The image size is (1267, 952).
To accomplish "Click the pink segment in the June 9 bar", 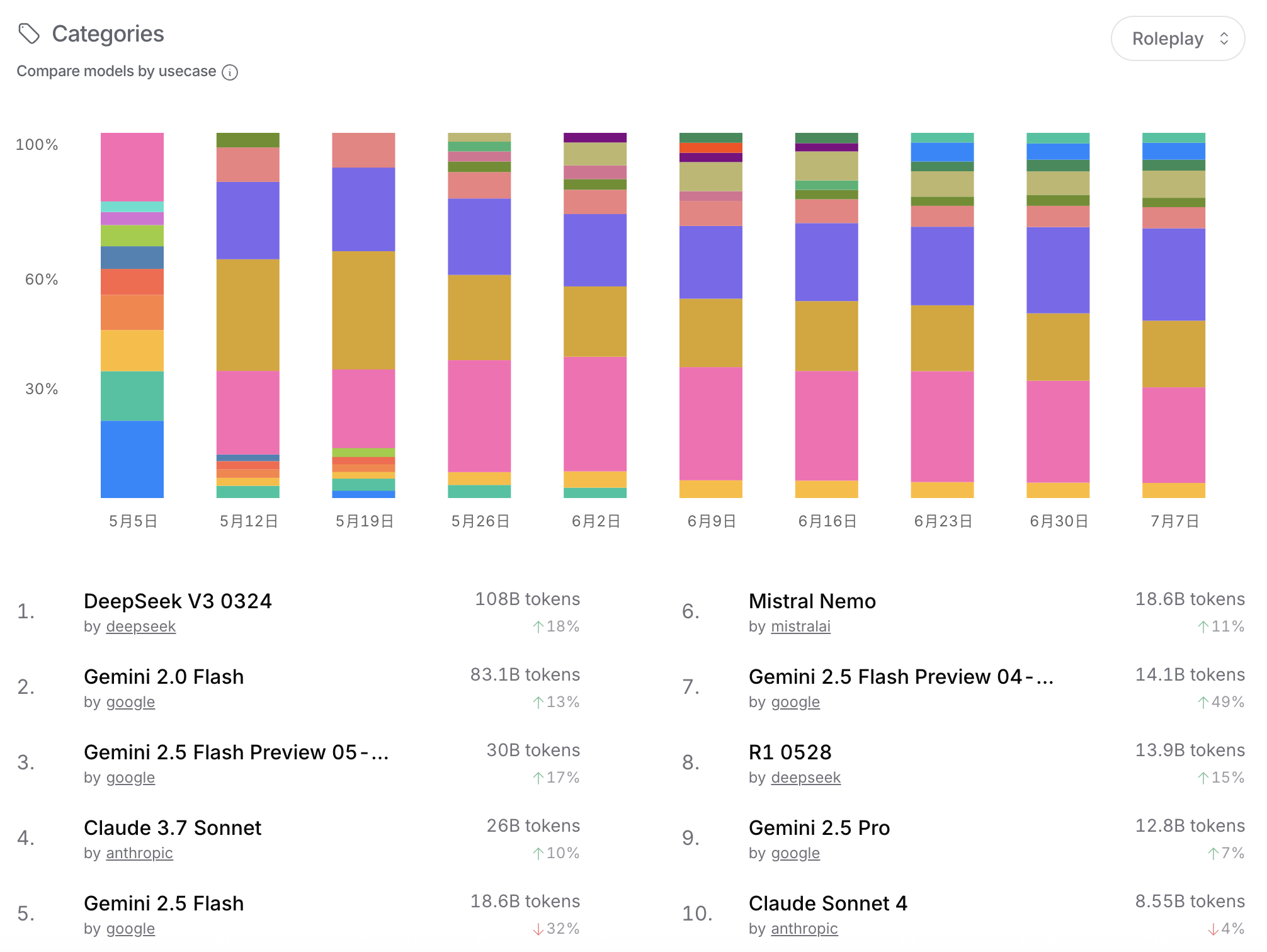I will 710,423.
